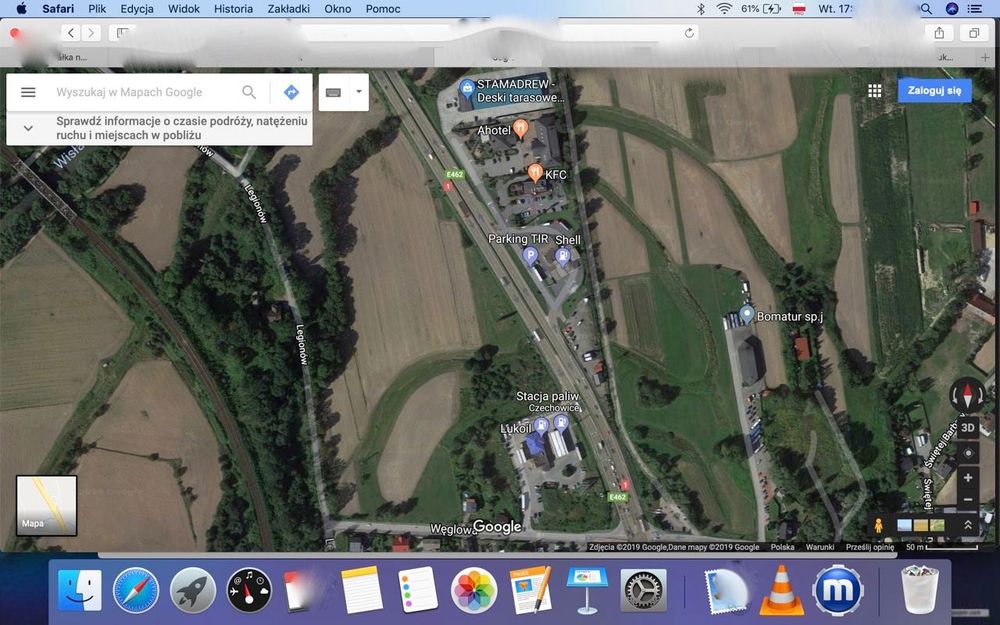Launch Launchpad rocket from the Dock
Screen dimensions: 1000x625
193,590
